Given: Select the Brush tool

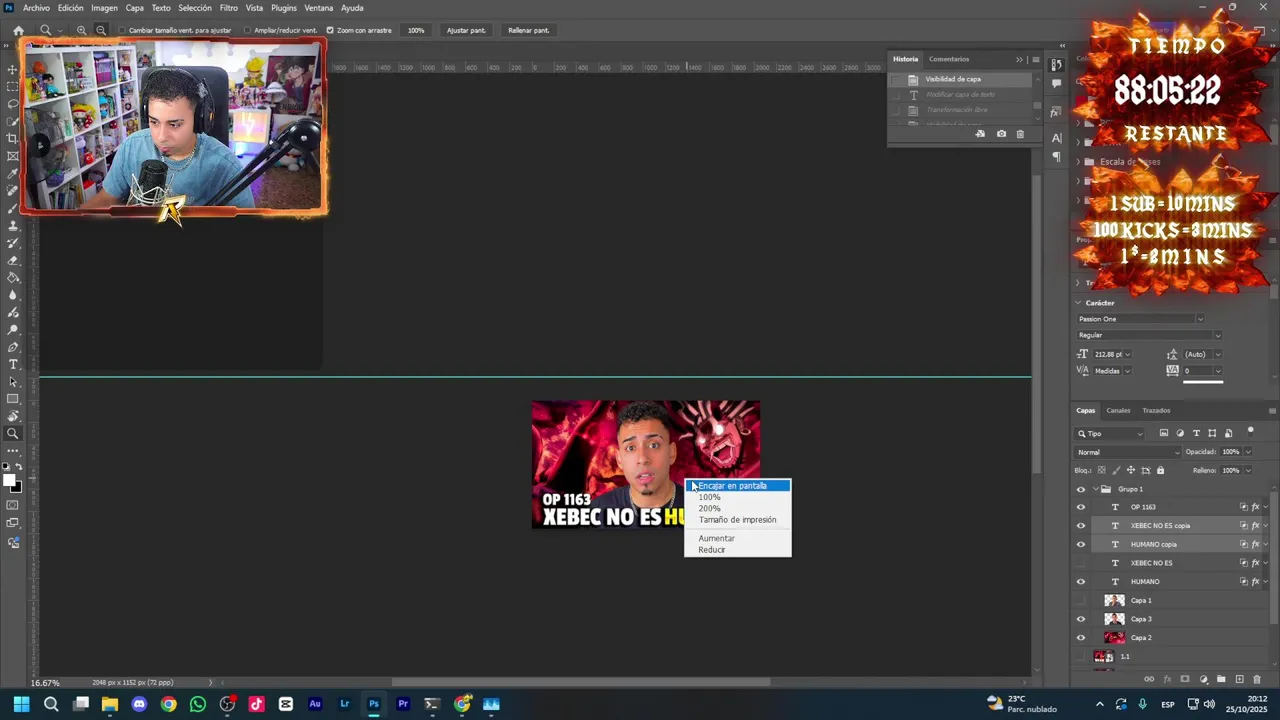Looking at the screenshot, I should point(13,208).
